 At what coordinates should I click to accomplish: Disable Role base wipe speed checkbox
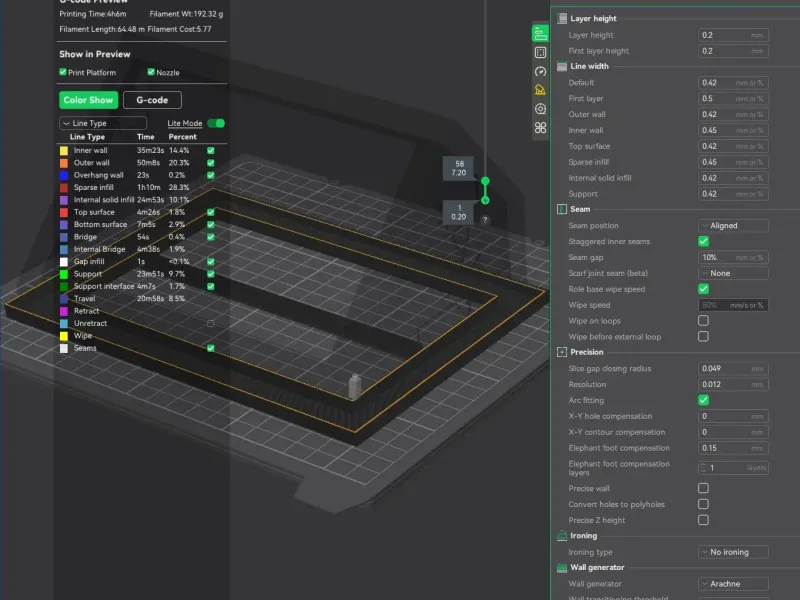click(703, 289)
